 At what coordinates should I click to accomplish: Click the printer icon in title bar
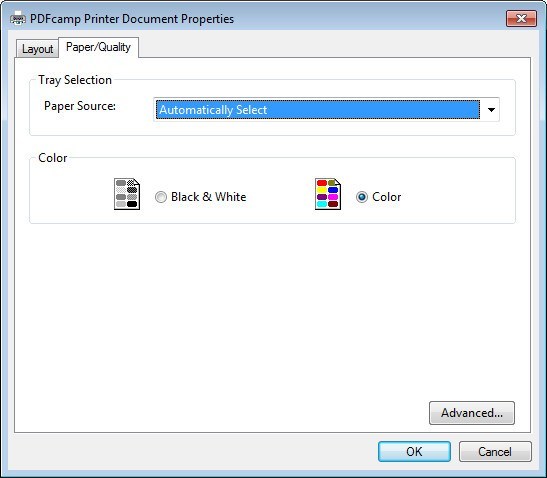click(x=17, y=18)
